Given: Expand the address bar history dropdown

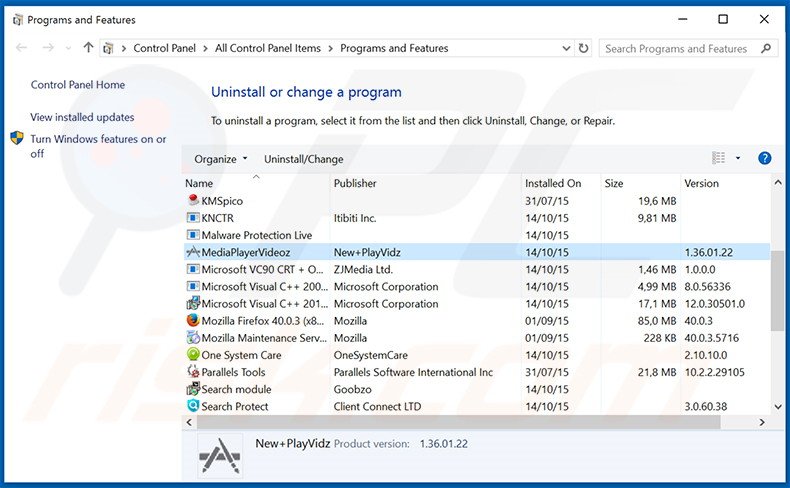Looking at the screenshot, I should tap(566, 48).
